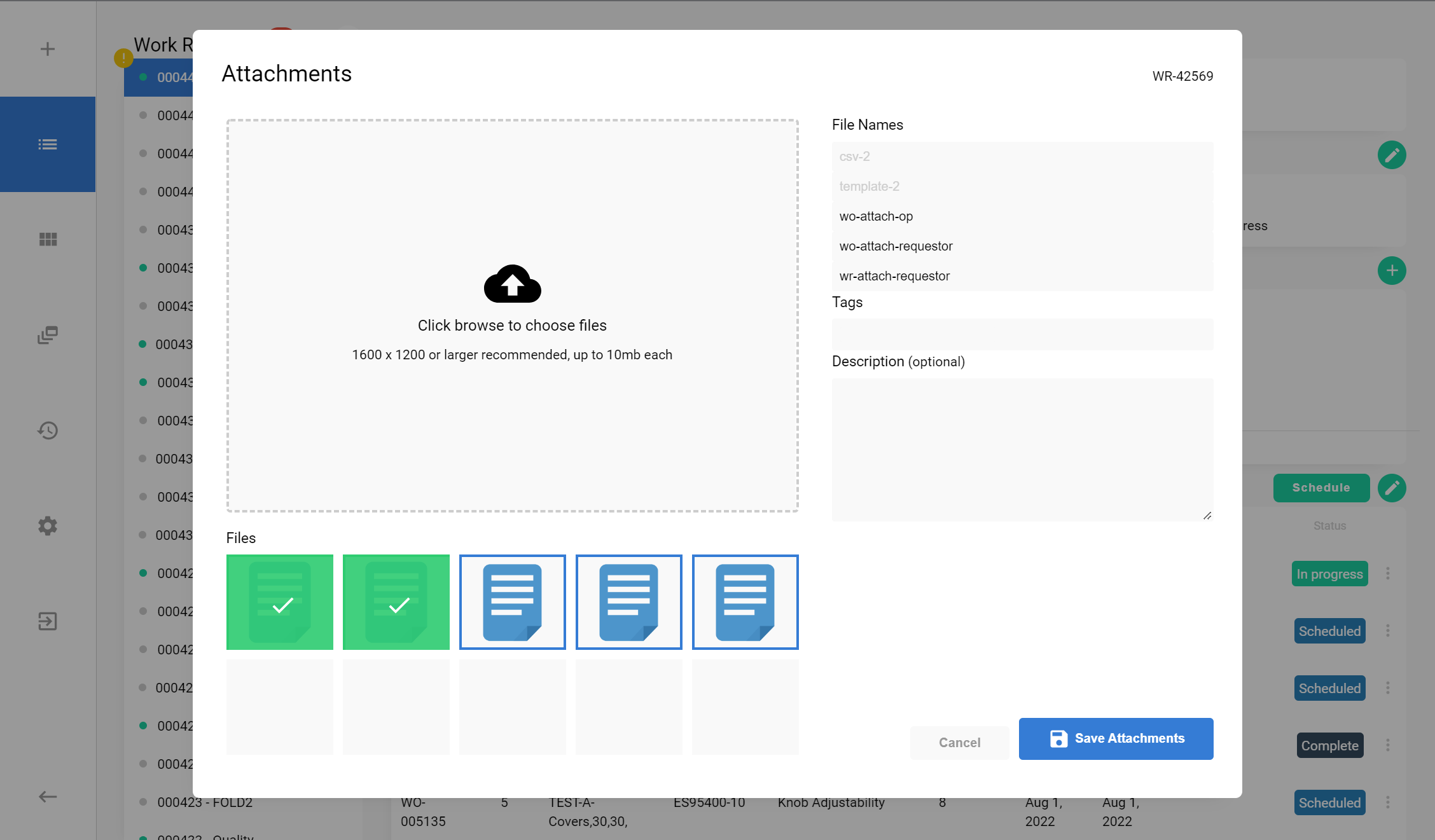Open the three-dot menu beside Complete status
Viewport: 1435px width, 840px height.
[1389, 745]
